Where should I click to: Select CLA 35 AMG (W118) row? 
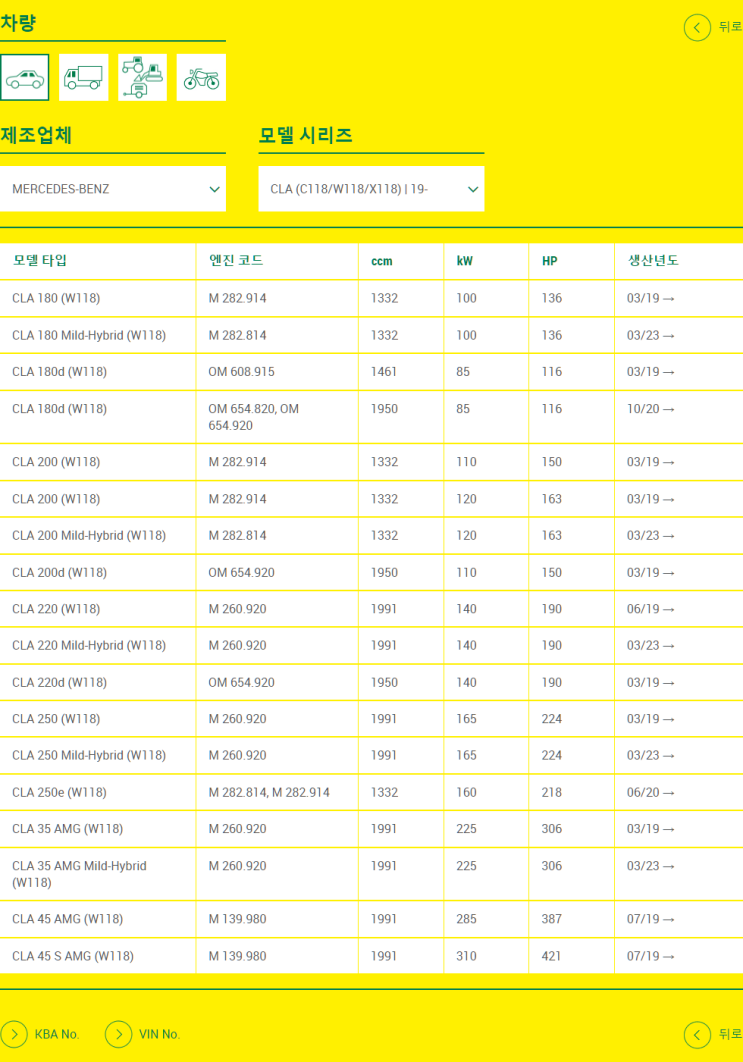(x=371, y=829)
